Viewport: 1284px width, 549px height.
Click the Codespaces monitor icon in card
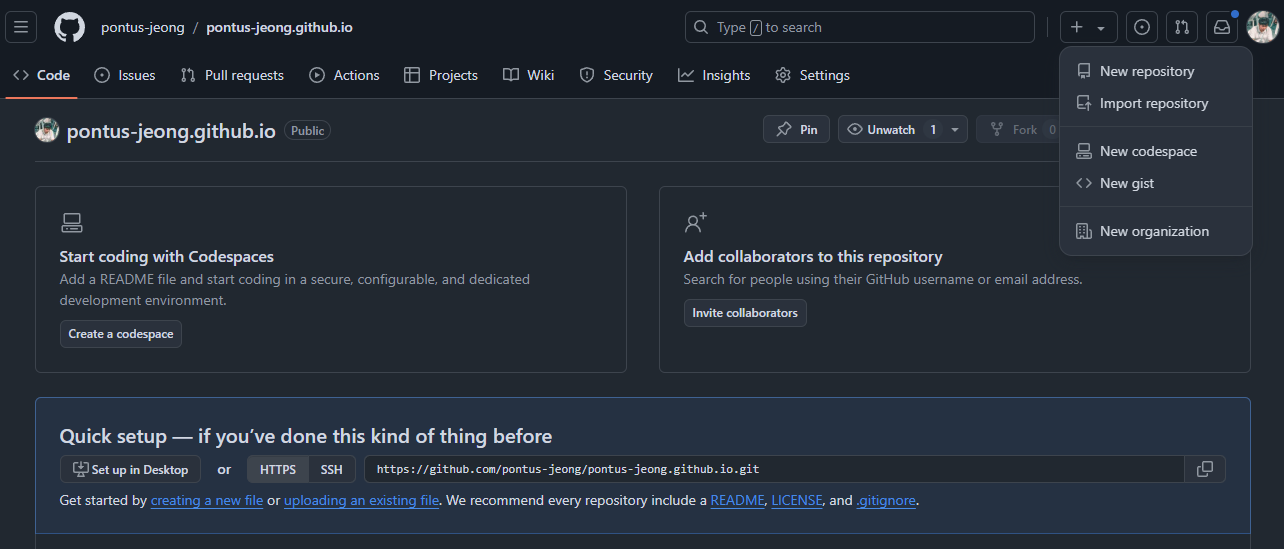[x=71, y=223]
